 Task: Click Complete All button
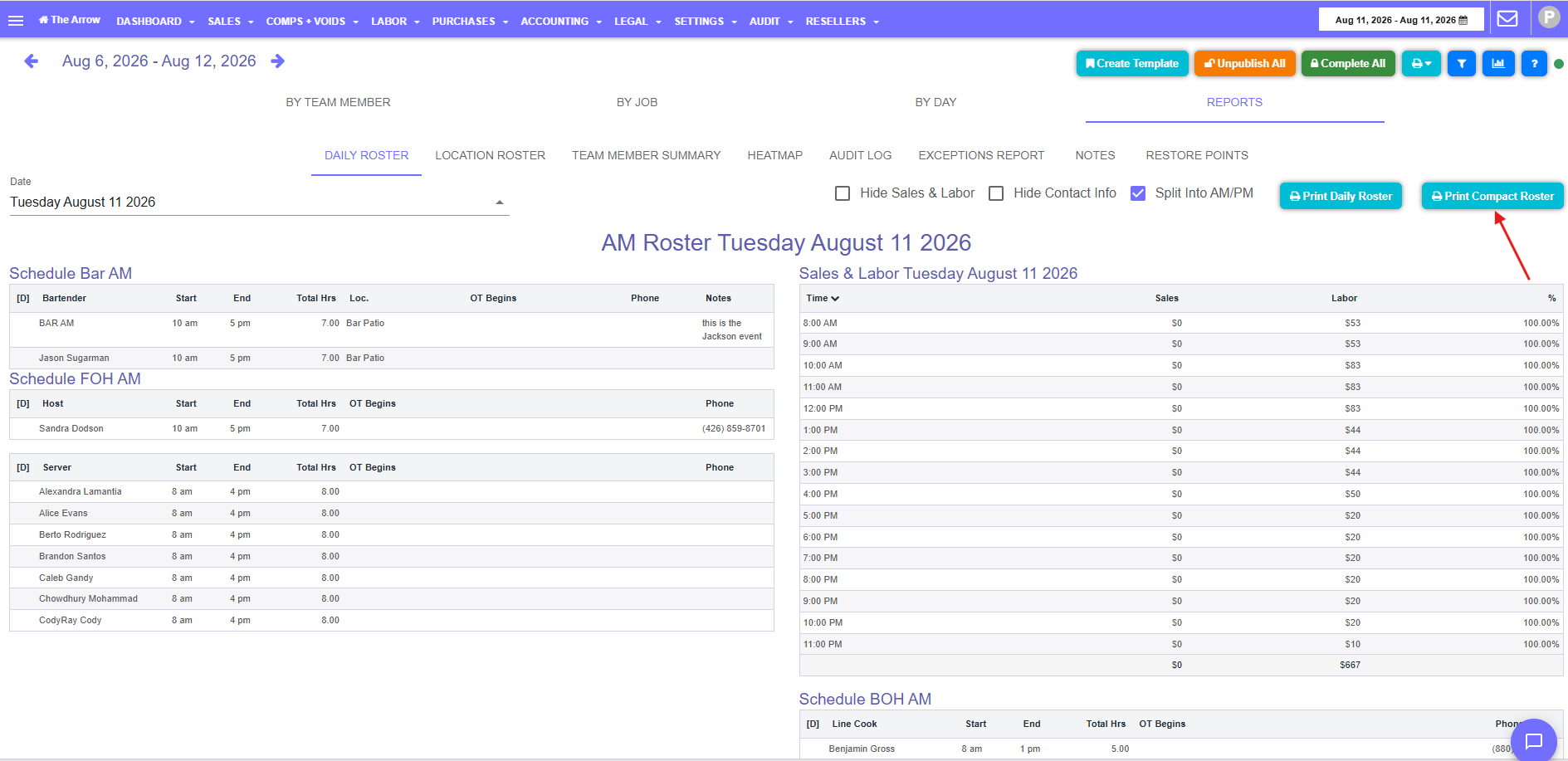(1348, 63)
